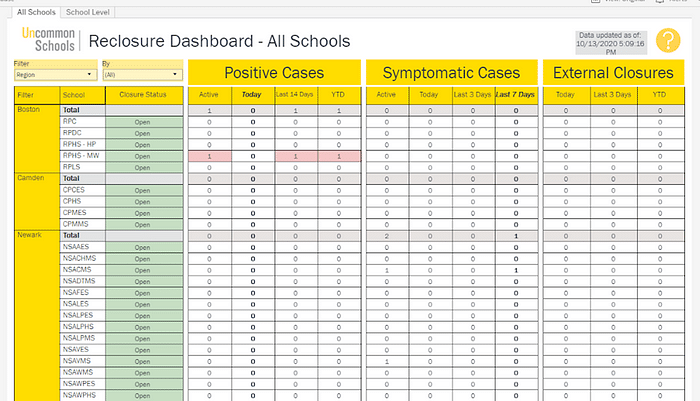Click the red Active cell for RPHS - MW
Image resolution: width=700 pixels, height=401 pixels.
[x=209, y=156]
